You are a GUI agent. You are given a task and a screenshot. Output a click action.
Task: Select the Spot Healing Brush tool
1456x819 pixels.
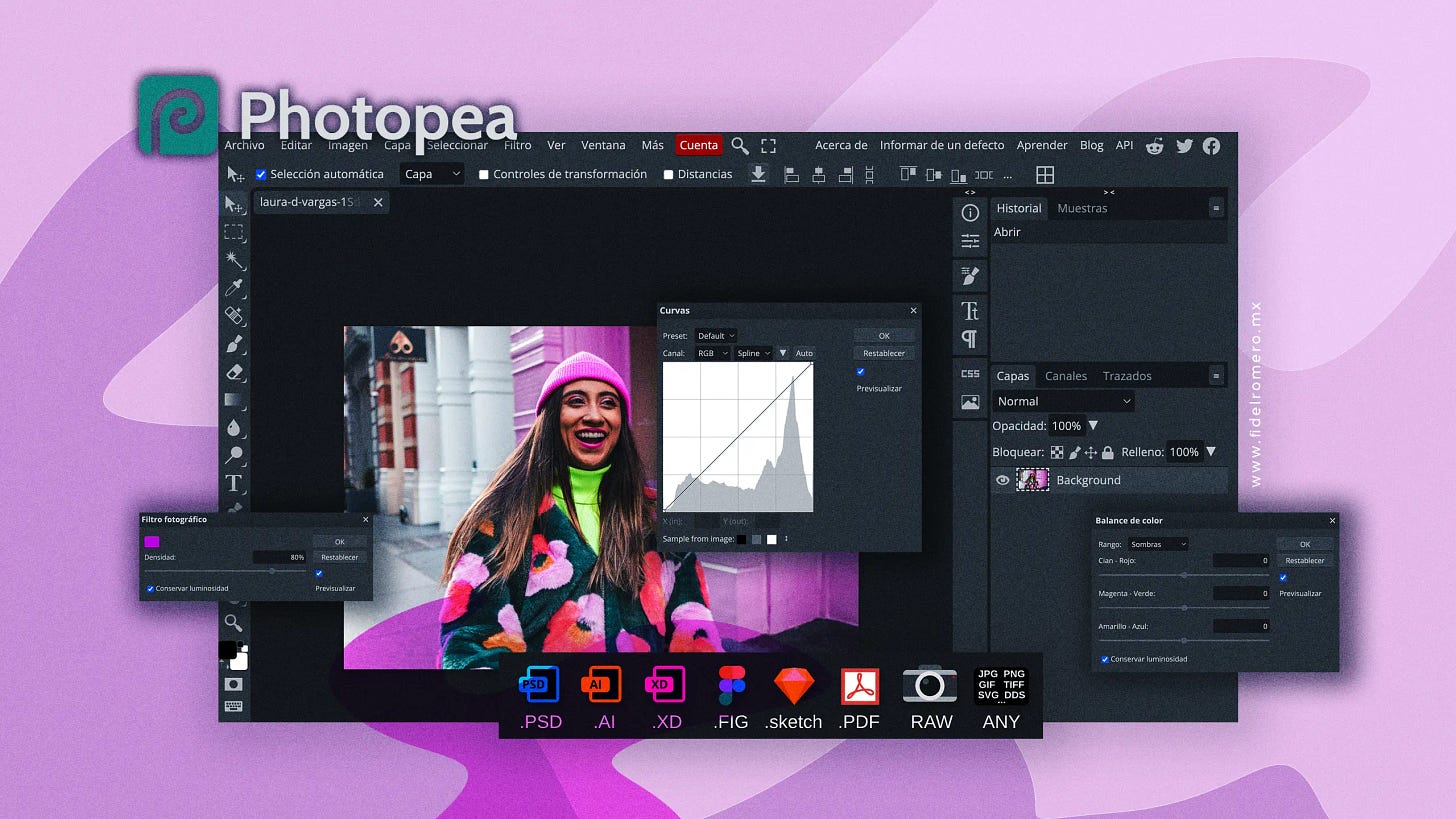click(x=234, y=316)
